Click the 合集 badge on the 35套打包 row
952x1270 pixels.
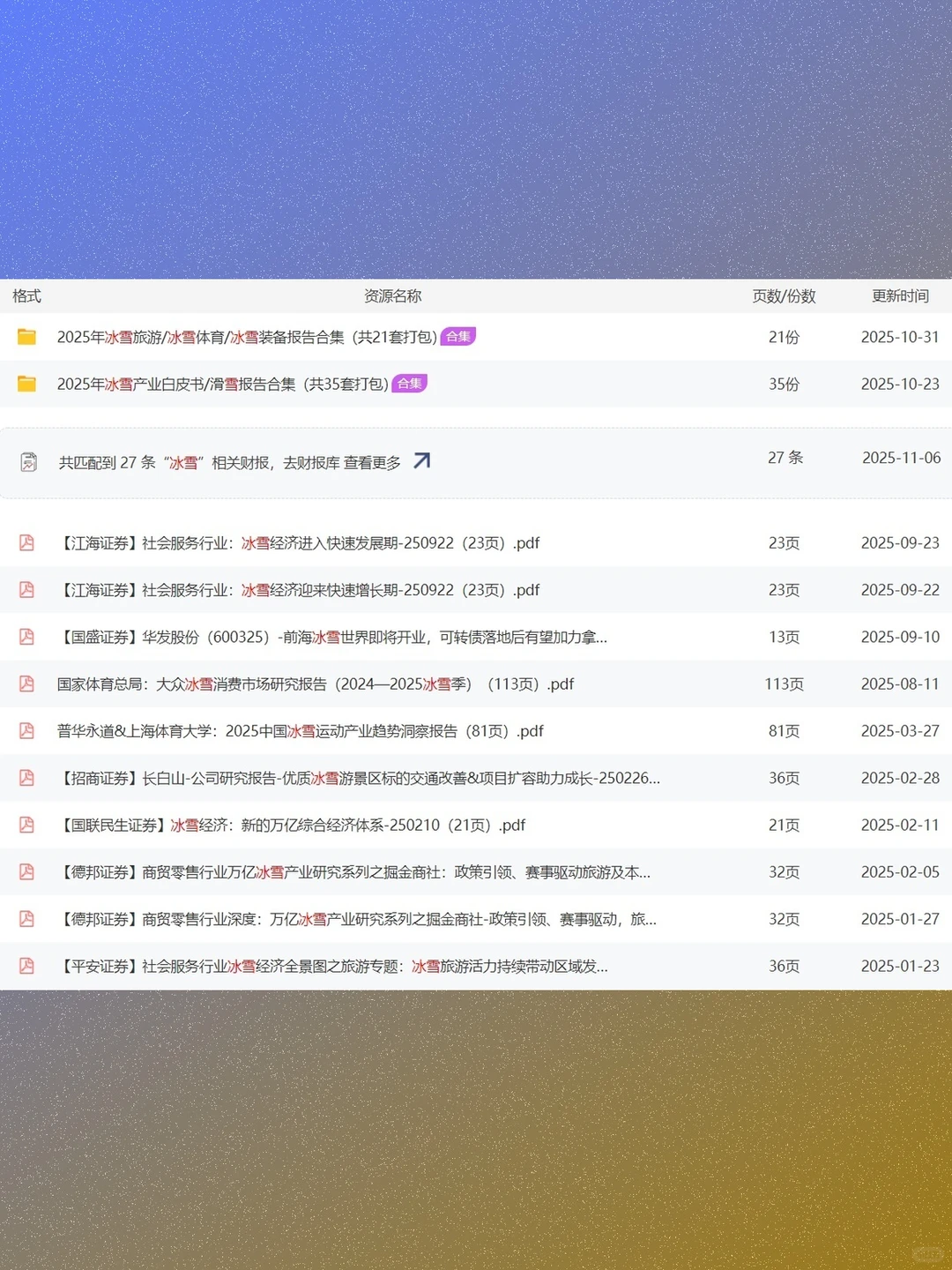[410, 383]
